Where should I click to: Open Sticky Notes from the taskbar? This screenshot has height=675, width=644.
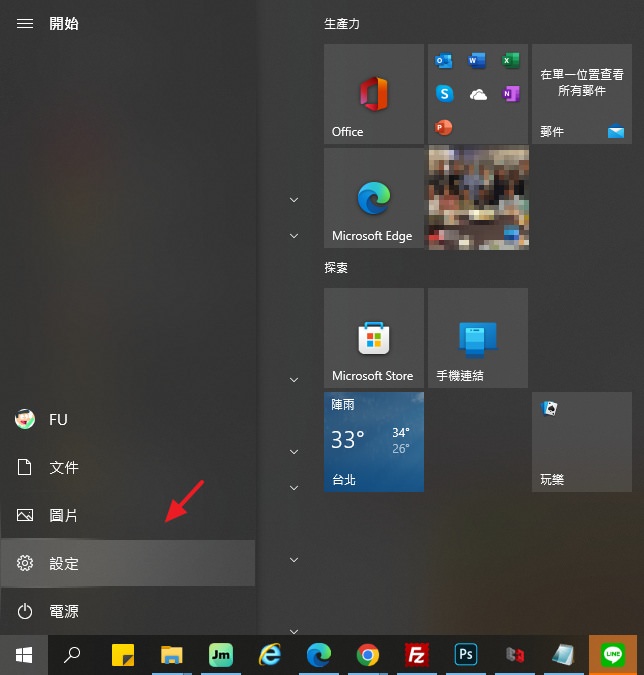(123, 655)
